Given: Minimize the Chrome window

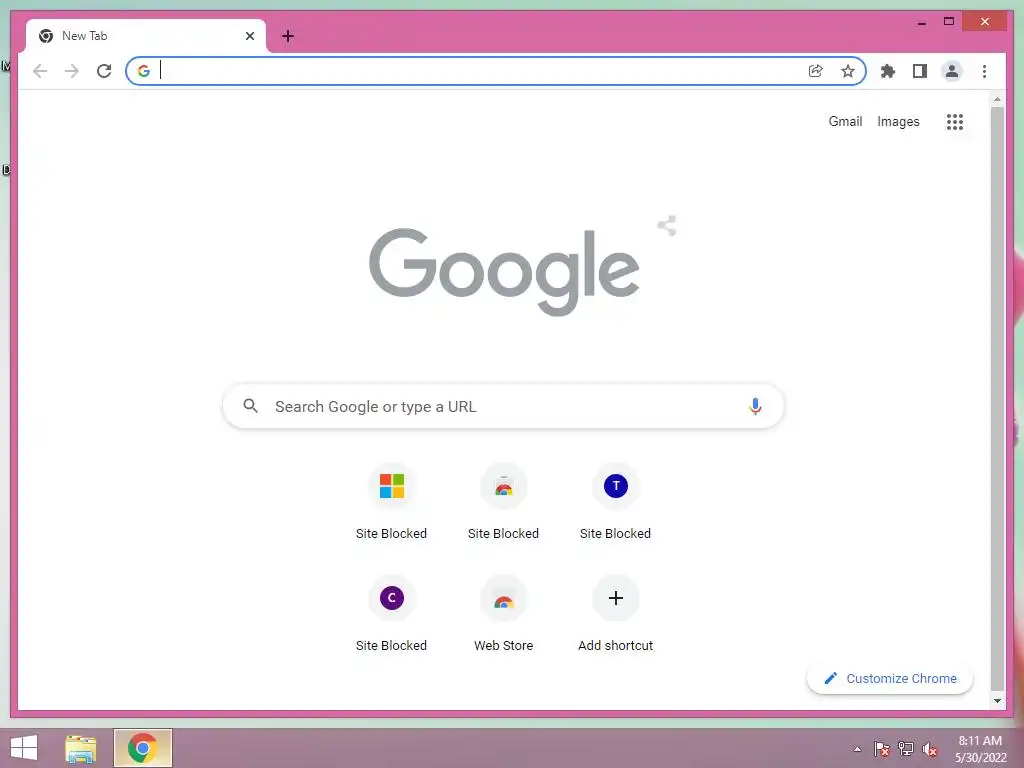Looking at the screenshot, I should coord(921,22).
